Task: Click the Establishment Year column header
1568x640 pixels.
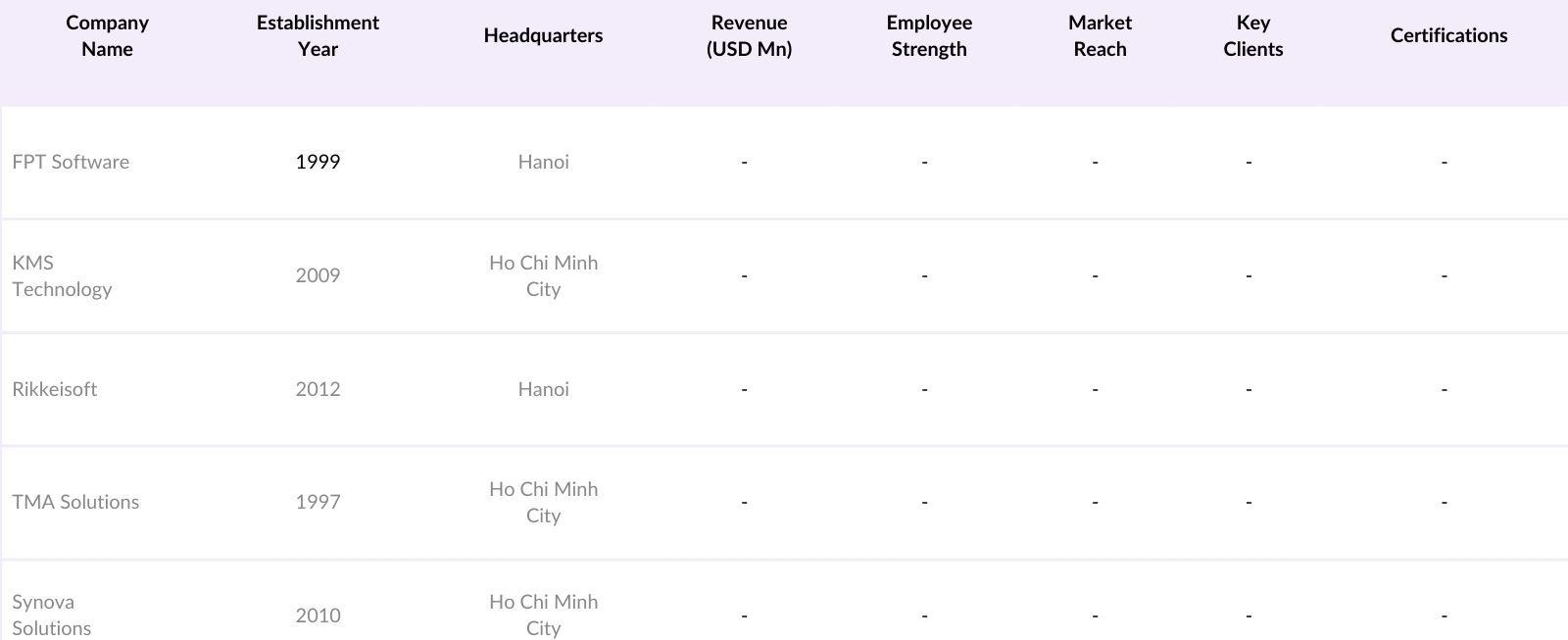Action: click(x=318, y=36)
